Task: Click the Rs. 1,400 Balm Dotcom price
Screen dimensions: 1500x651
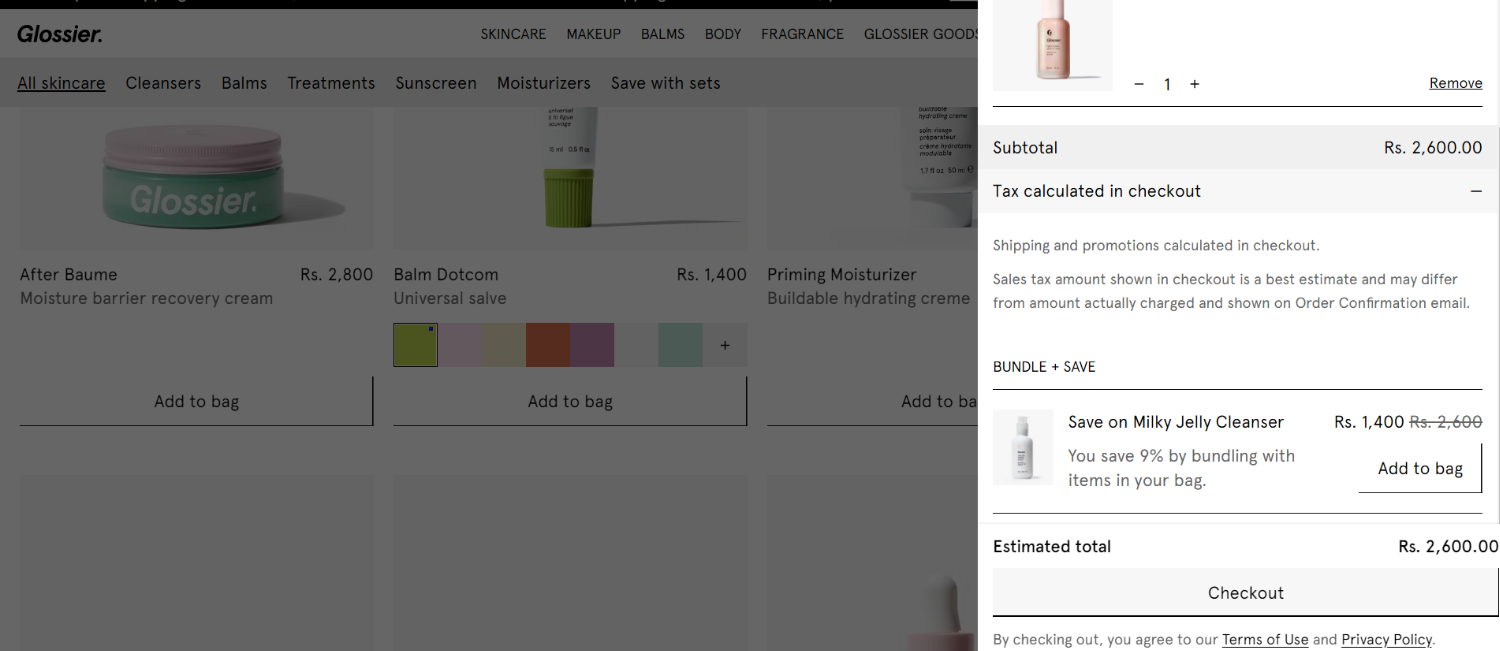Action: 712,274
